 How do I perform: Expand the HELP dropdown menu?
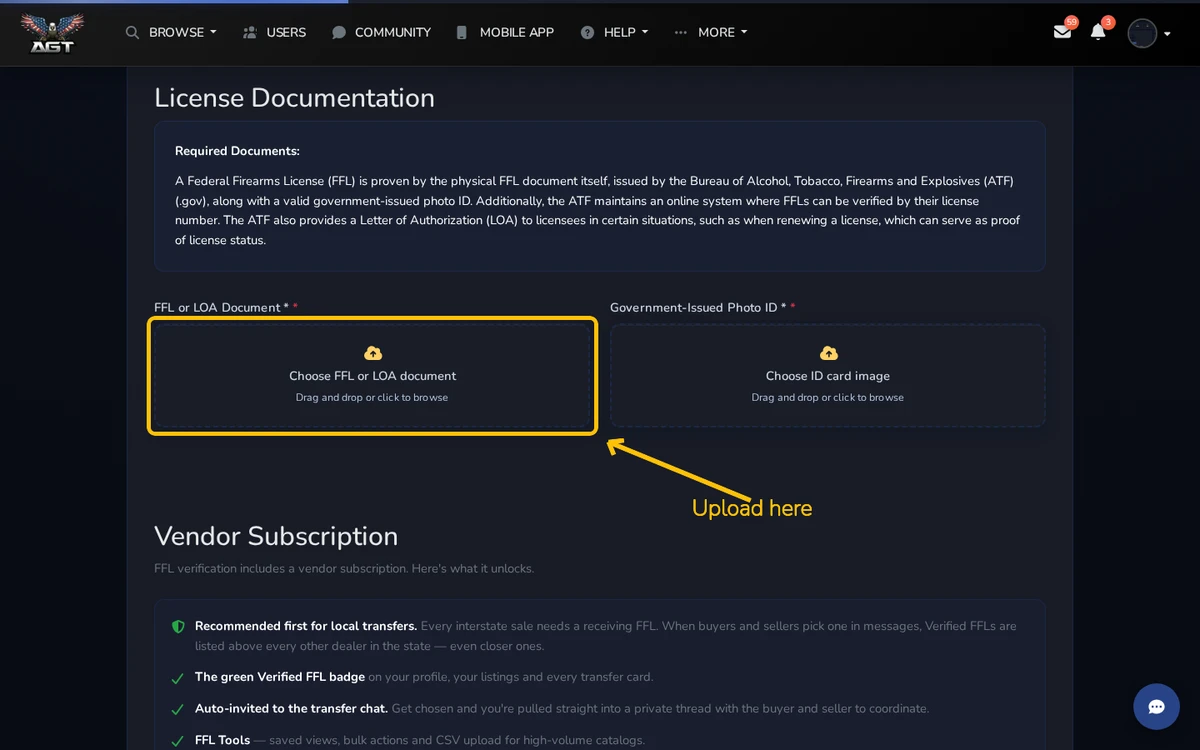626,32
